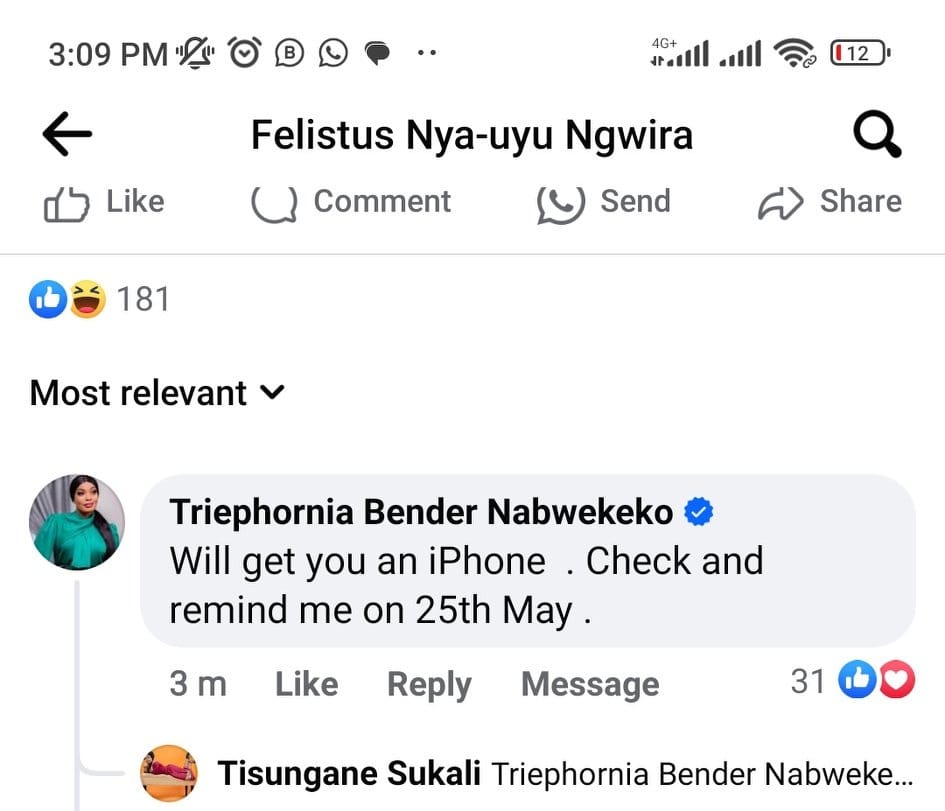The width and height of the screenshot is (945, 811).
Task: Open Tisungane Sukali's profile name
Action: pyautogui.click(x=349, y=773)
